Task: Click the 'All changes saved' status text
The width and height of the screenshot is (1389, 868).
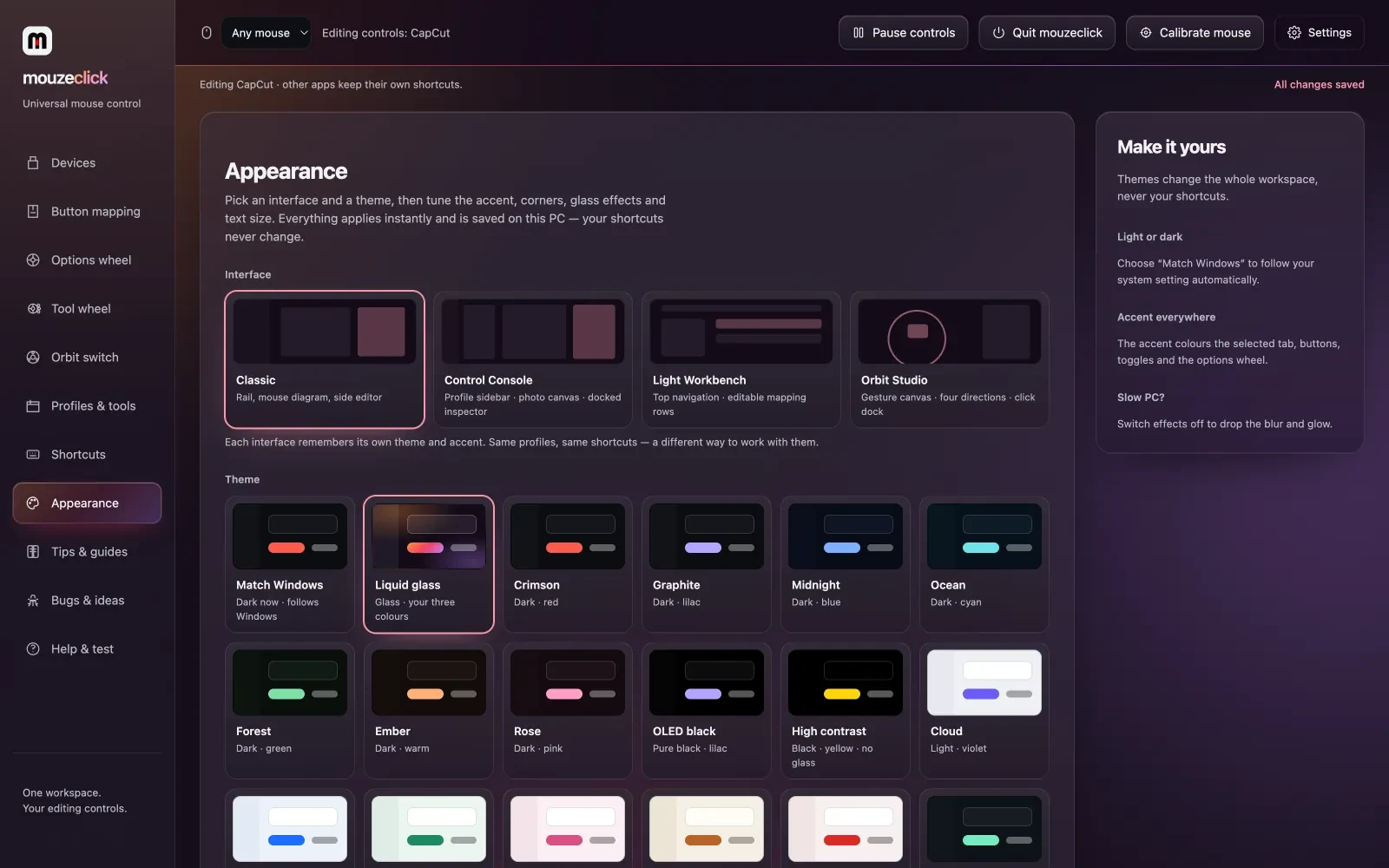Action: pyautogui.click(x=1319, y=84)
